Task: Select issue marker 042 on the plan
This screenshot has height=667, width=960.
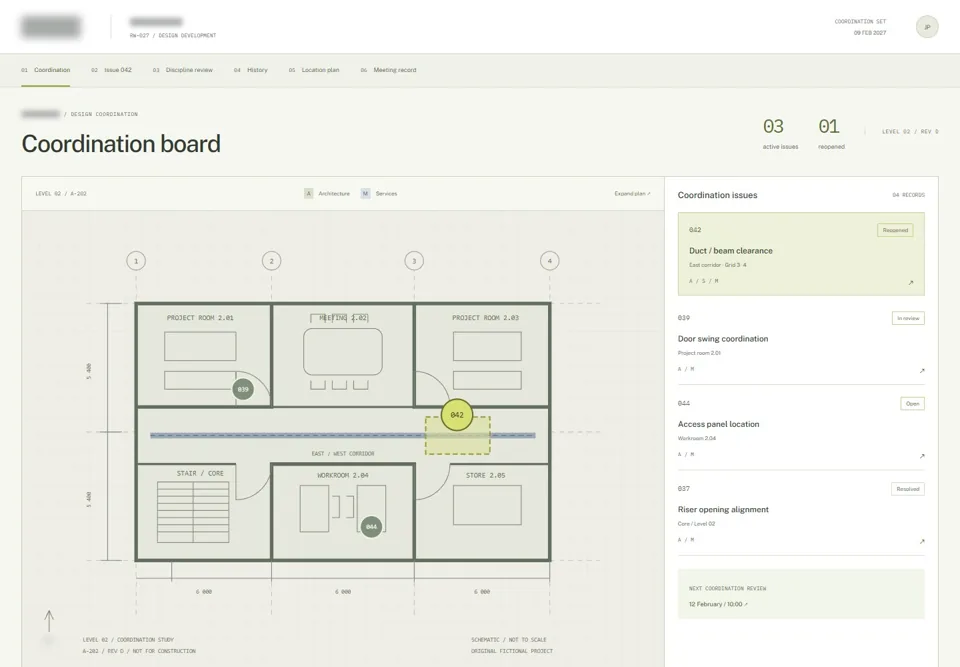Action: (457, 415)
